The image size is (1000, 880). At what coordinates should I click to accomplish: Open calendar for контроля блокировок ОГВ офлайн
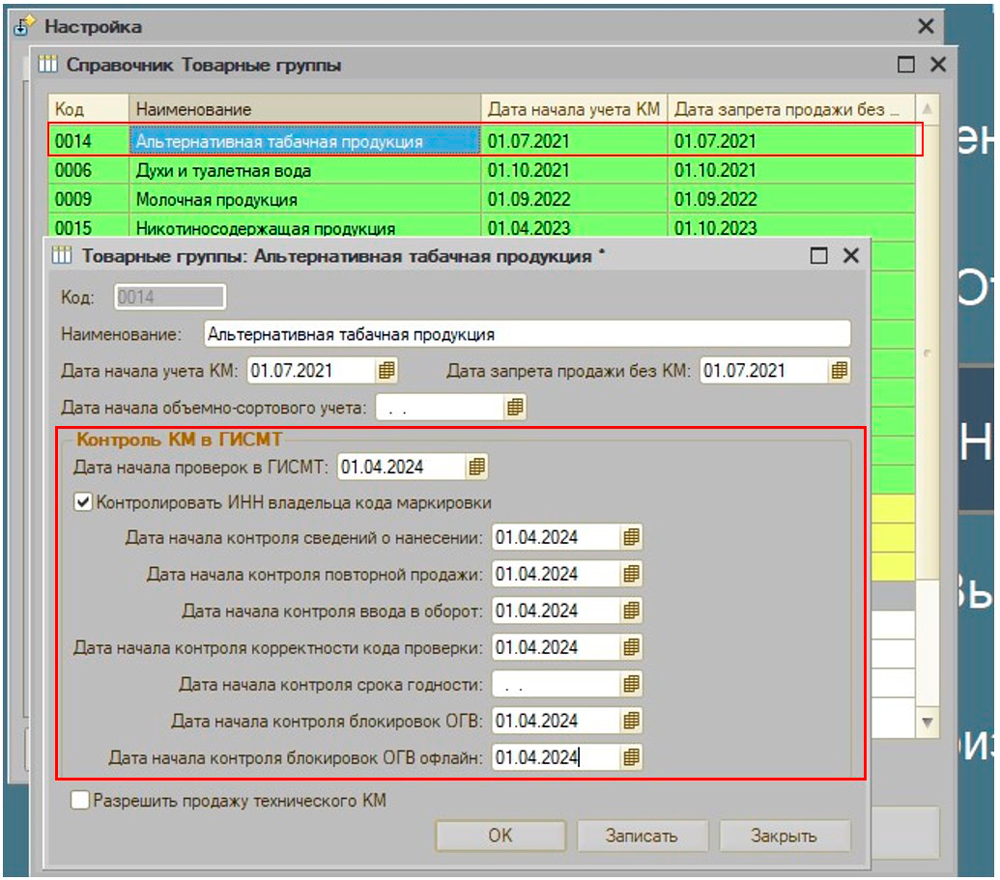click(x=631, y=758)
